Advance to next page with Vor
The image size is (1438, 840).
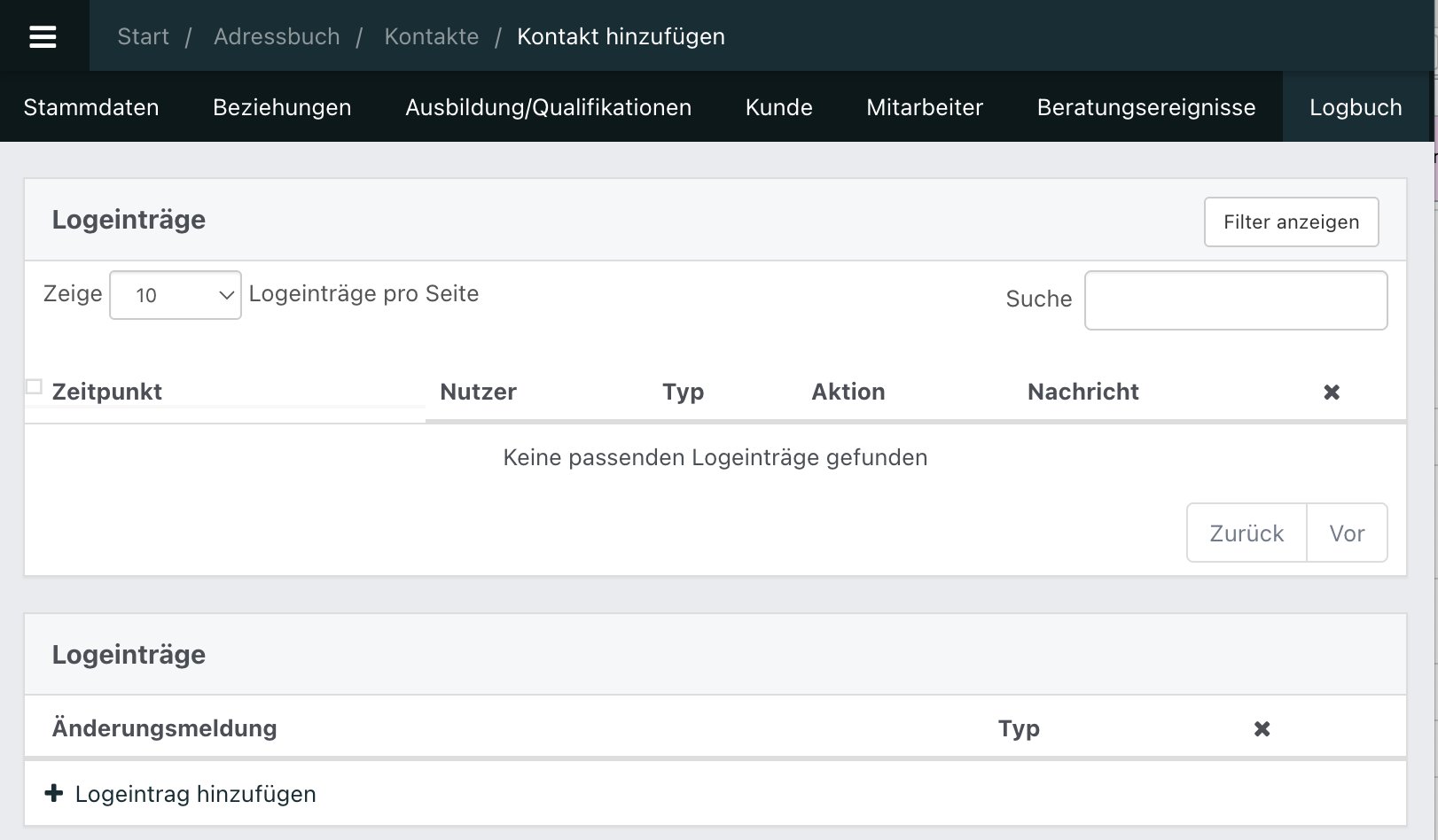[x=1347, y=533]
